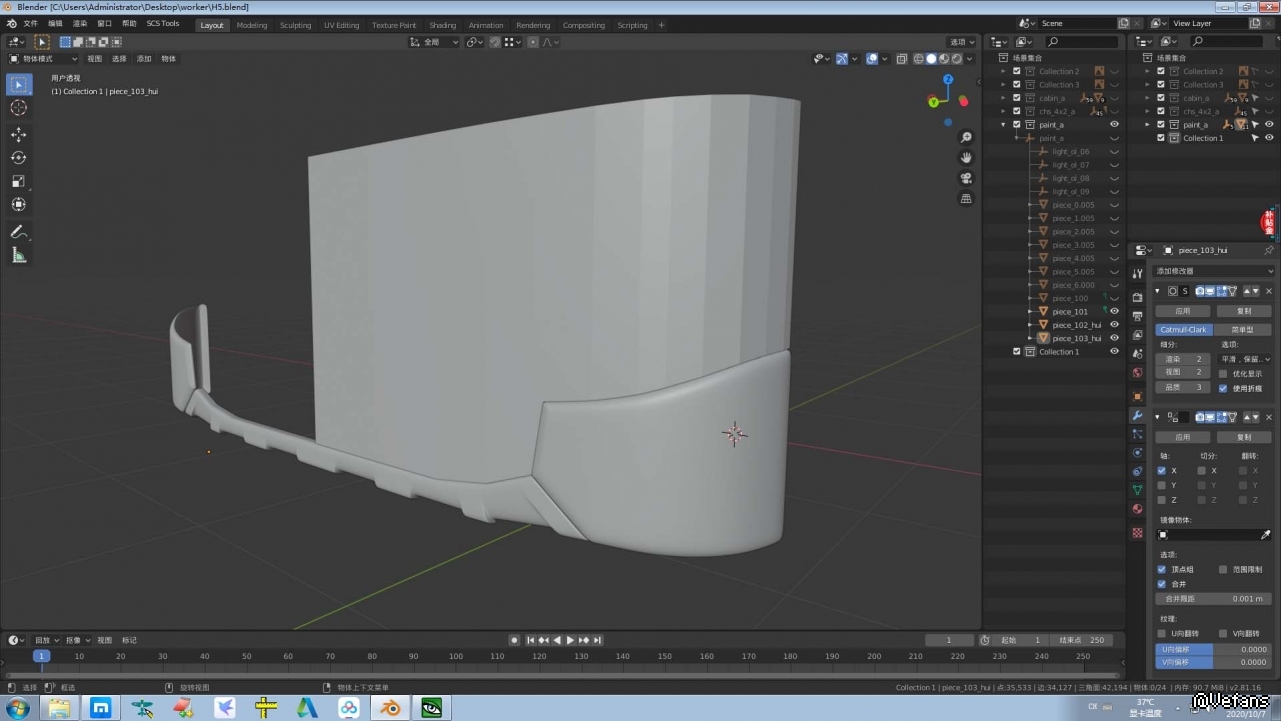This screenshot has width=1281, height=721.
Task: Hide piece_101 using its eye icon
Action: coord(1114,312)
